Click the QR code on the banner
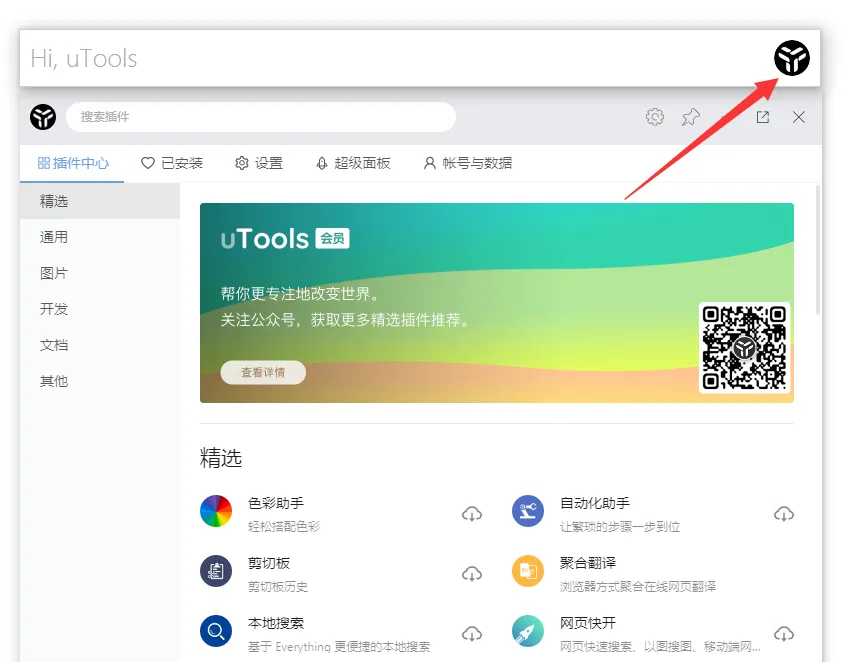Image resolution: width=853 pixels, height=662 pixels. [x=744, y=348]
